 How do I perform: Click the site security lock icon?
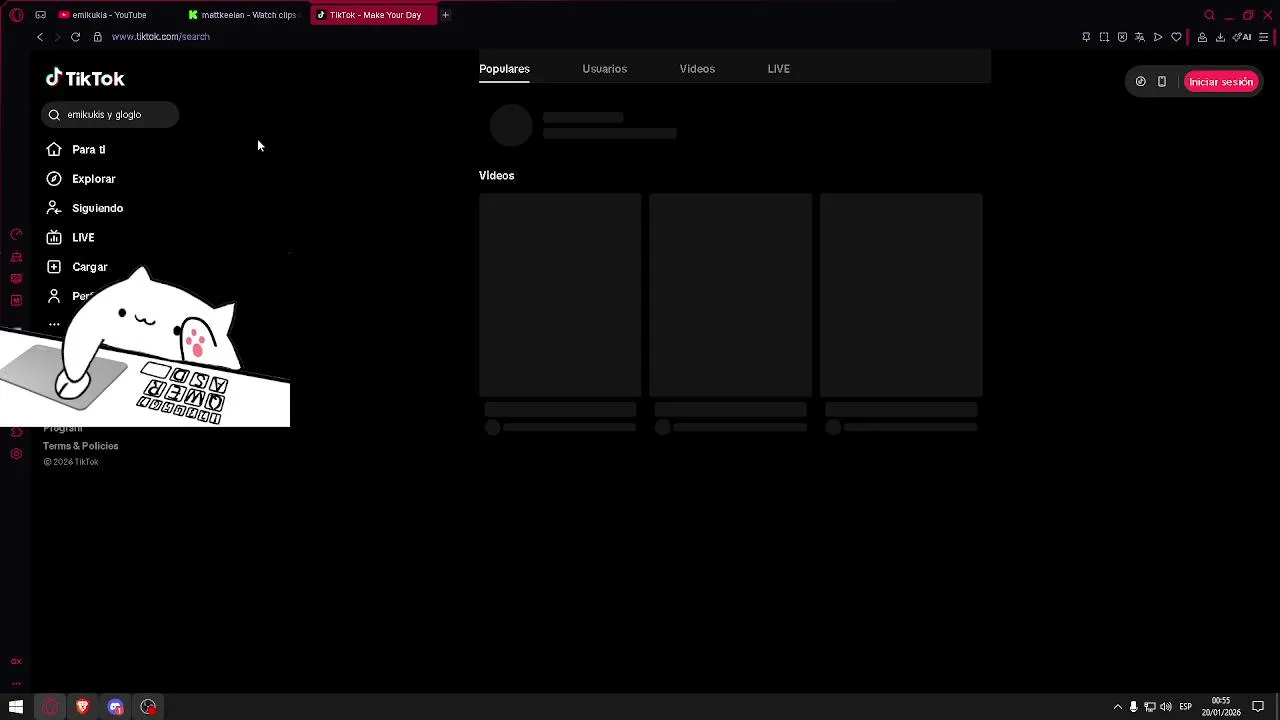point(97,37)
